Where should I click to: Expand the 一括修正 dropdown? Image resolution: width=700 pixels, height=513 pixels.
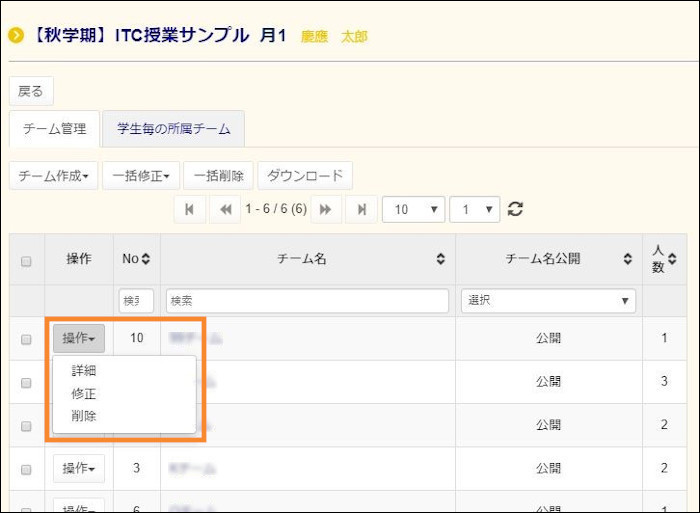point(141,176)
